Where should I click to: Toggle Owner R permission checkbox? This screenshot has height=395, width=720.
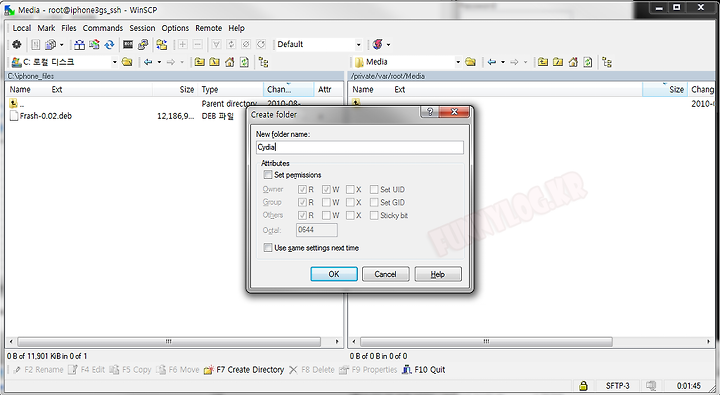coord(302,189)
